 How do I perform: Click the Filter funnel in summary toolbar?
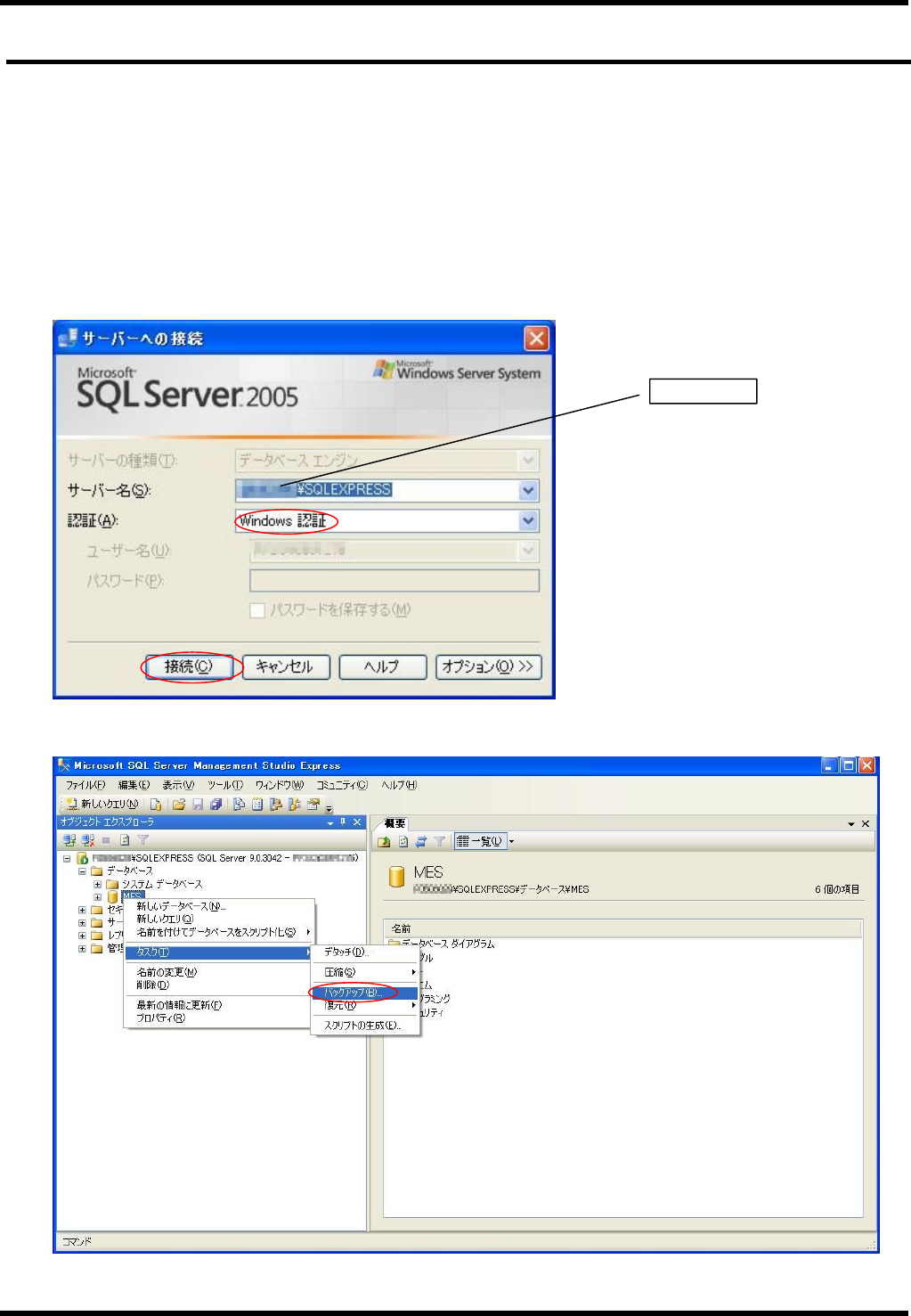pyautogui.click(x=439, y=841)
